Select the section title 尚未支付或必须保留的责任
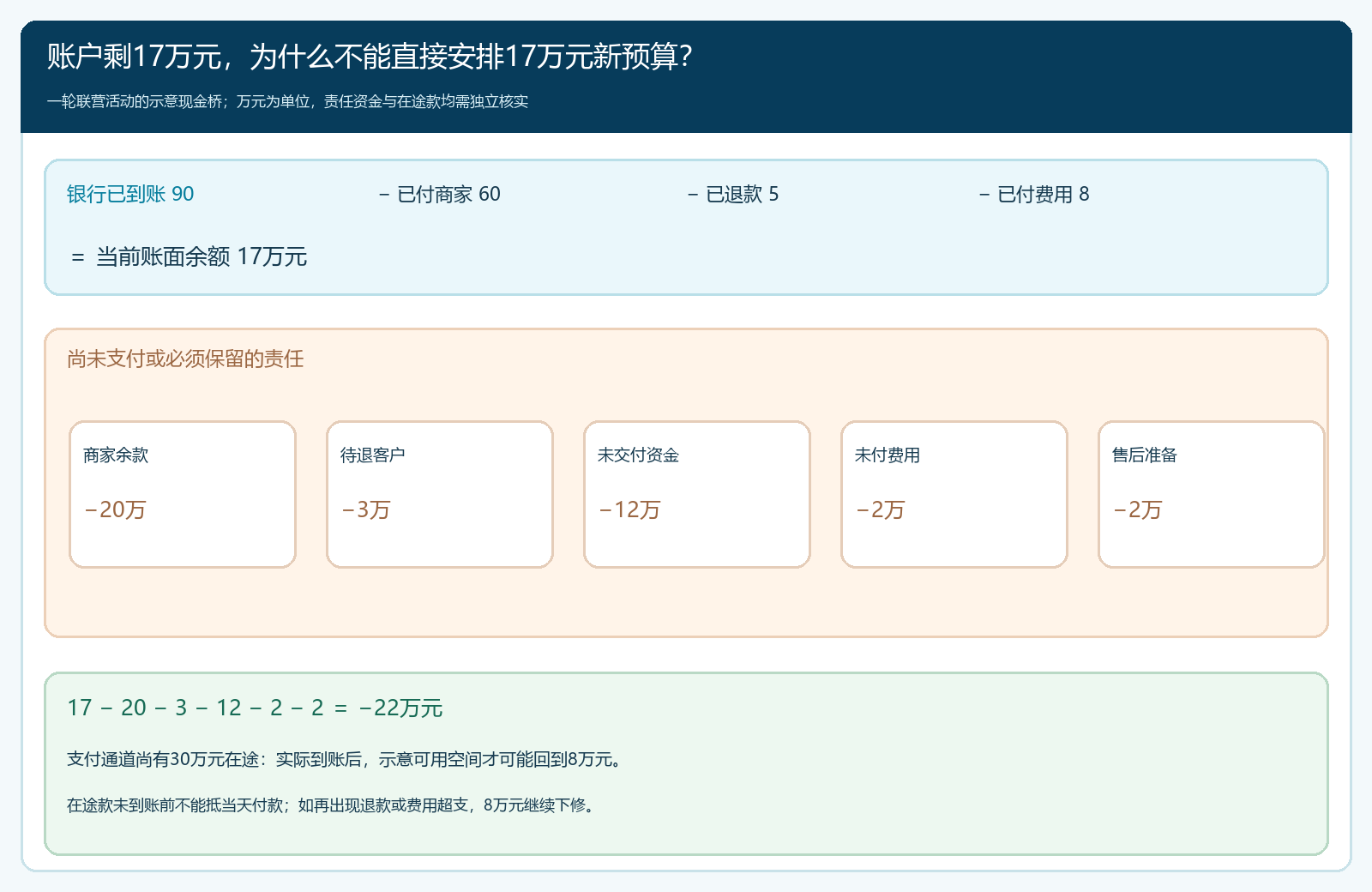This screenshot has height=892, width=1372. point(185,359)
